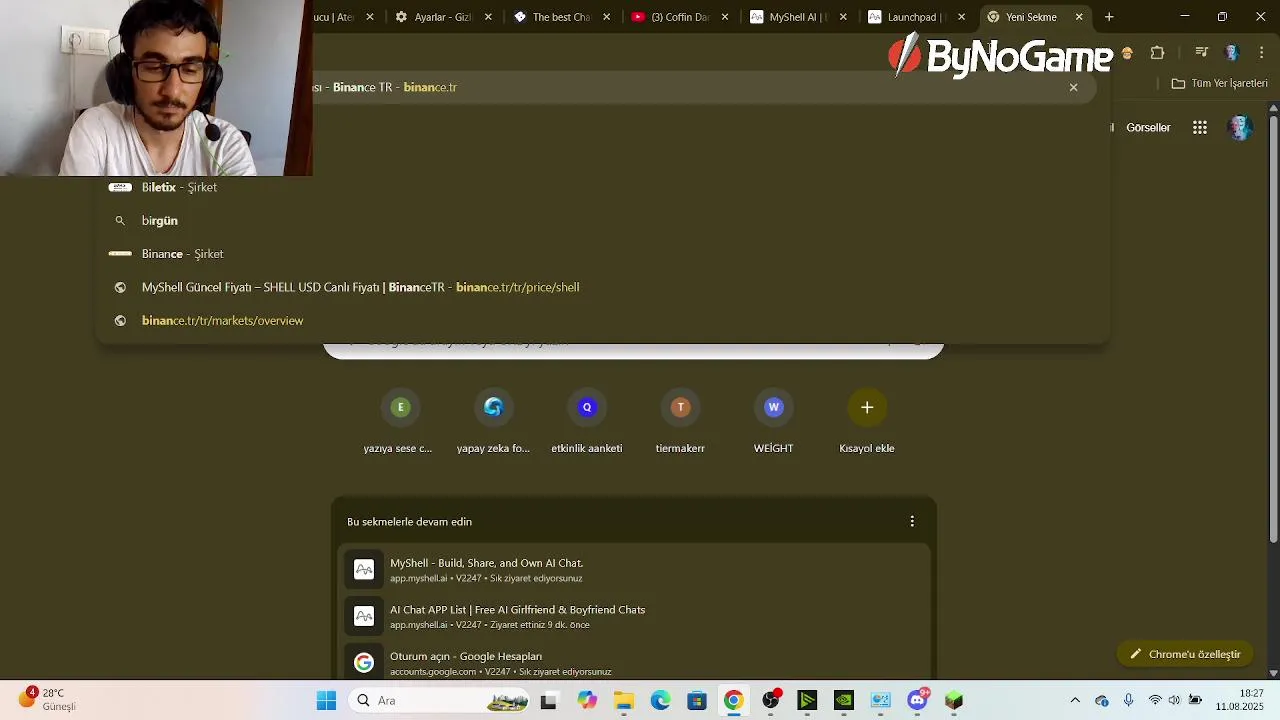1280x720 pixels.
Task: Close the 'Ayarlar - Gizl' tab
Action: click(488, 17)
